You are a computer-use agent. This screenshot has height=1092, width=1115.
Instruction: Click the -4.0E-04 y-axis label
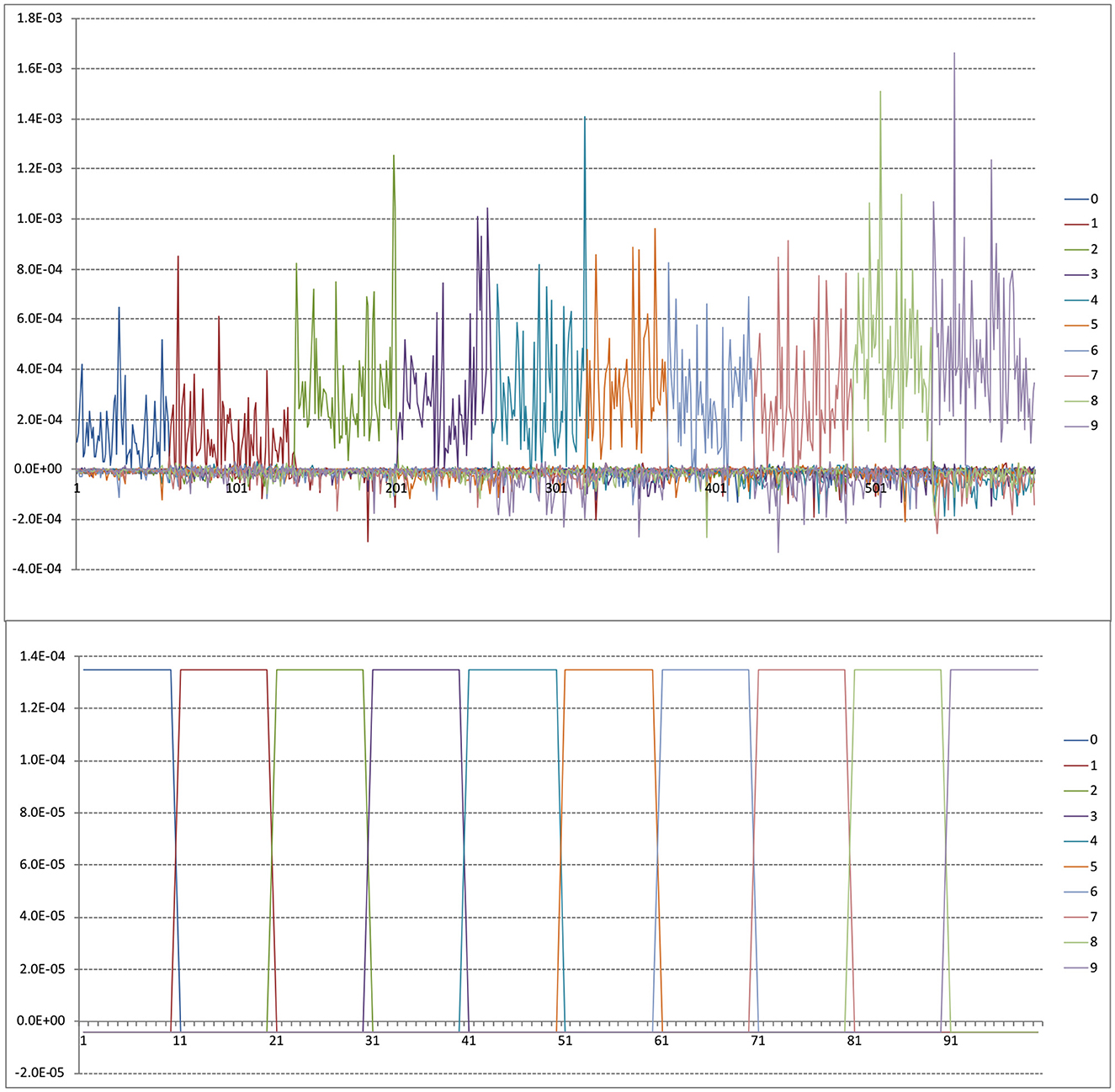[x=38, y=569]
